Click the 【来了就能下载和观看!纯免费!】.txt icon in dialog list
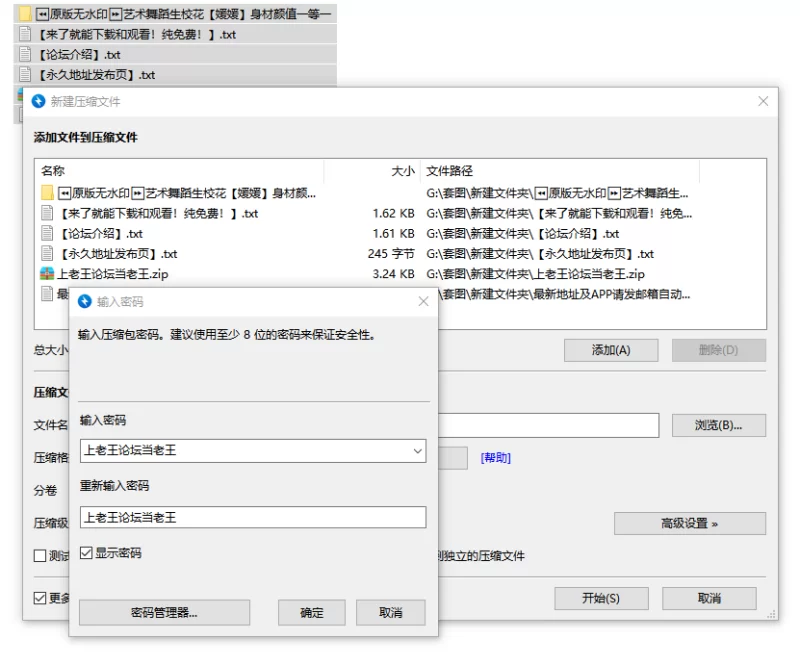This screenshot has width=800, height=665. [47, 213]
